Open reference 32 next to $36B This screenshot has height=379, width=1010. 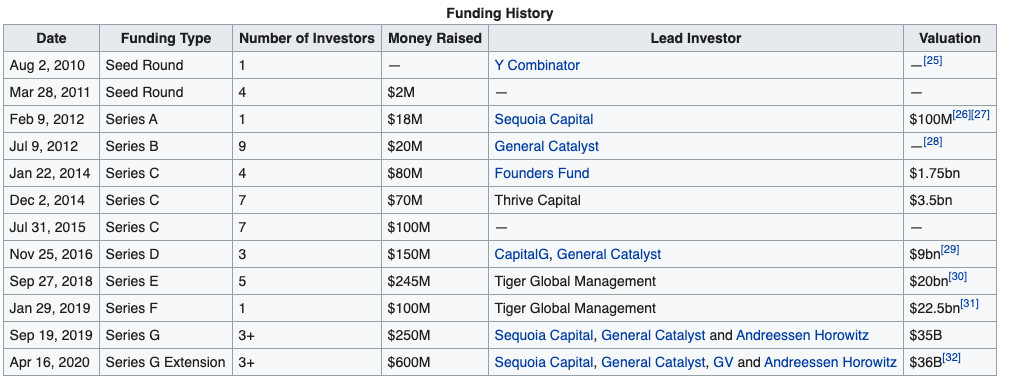tap(953, 358)
